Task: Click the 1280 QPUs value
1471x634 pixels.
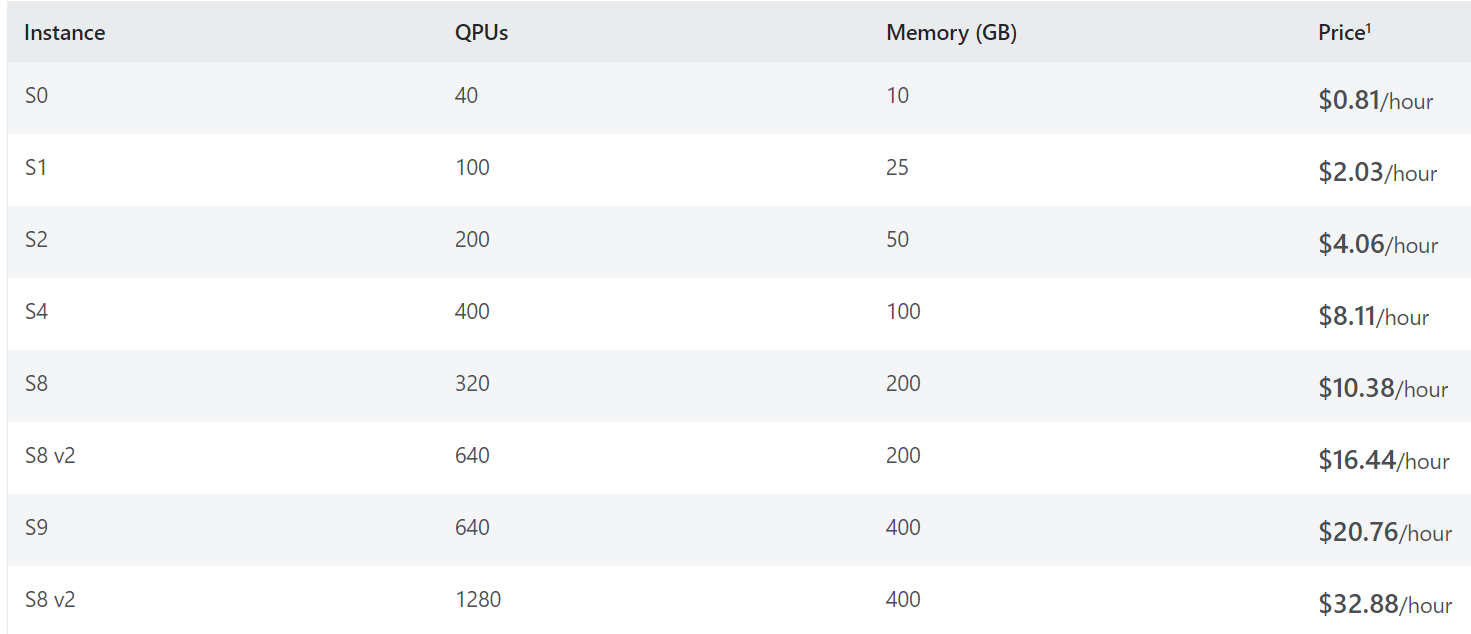Action: 478,600
